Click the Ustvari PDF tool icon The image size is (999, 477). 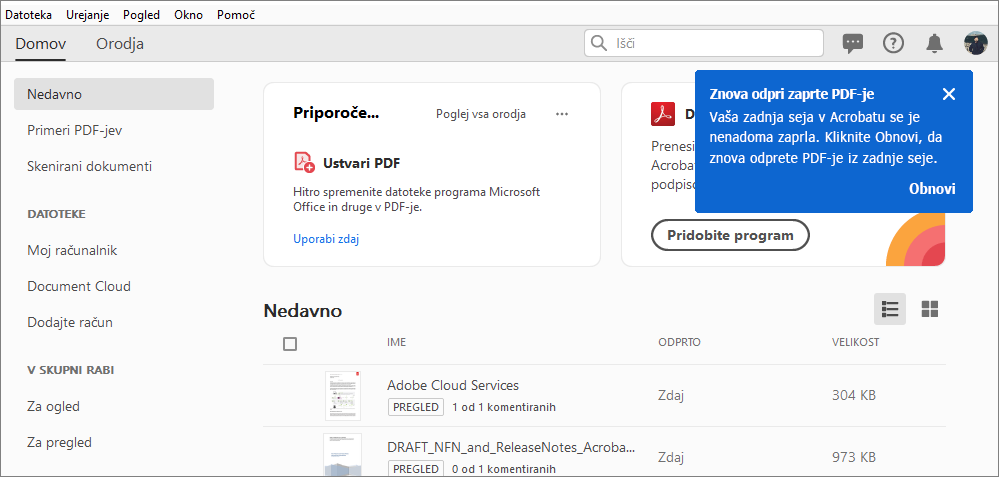[304, 162]
